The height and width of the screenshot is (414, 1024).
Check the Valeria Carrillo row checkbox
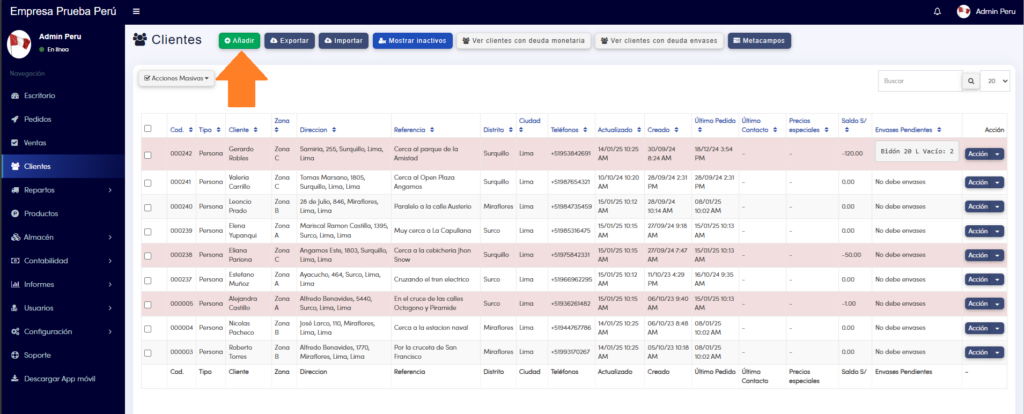coord(148,183)
